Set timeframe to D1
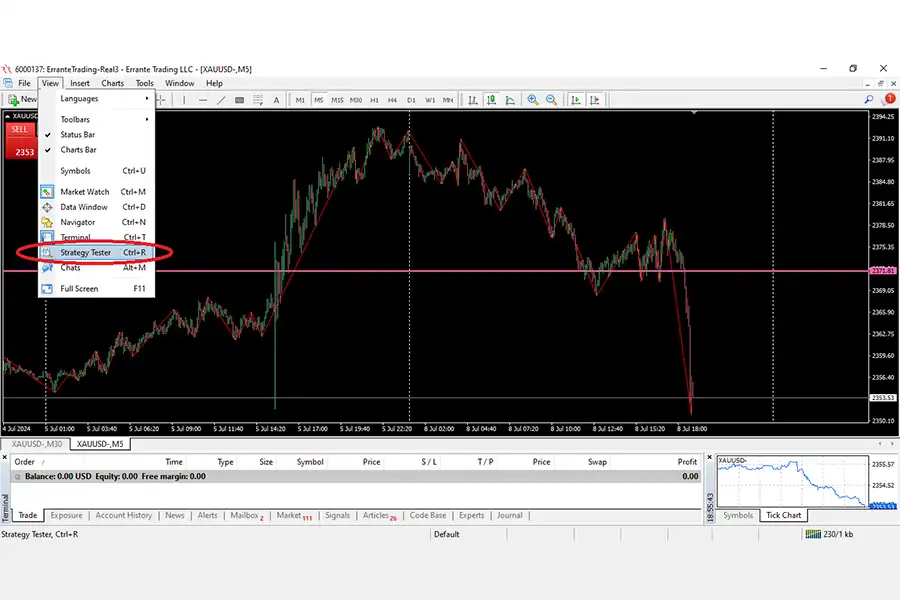Viewport: 900px width, 600px height. (411, 100)
